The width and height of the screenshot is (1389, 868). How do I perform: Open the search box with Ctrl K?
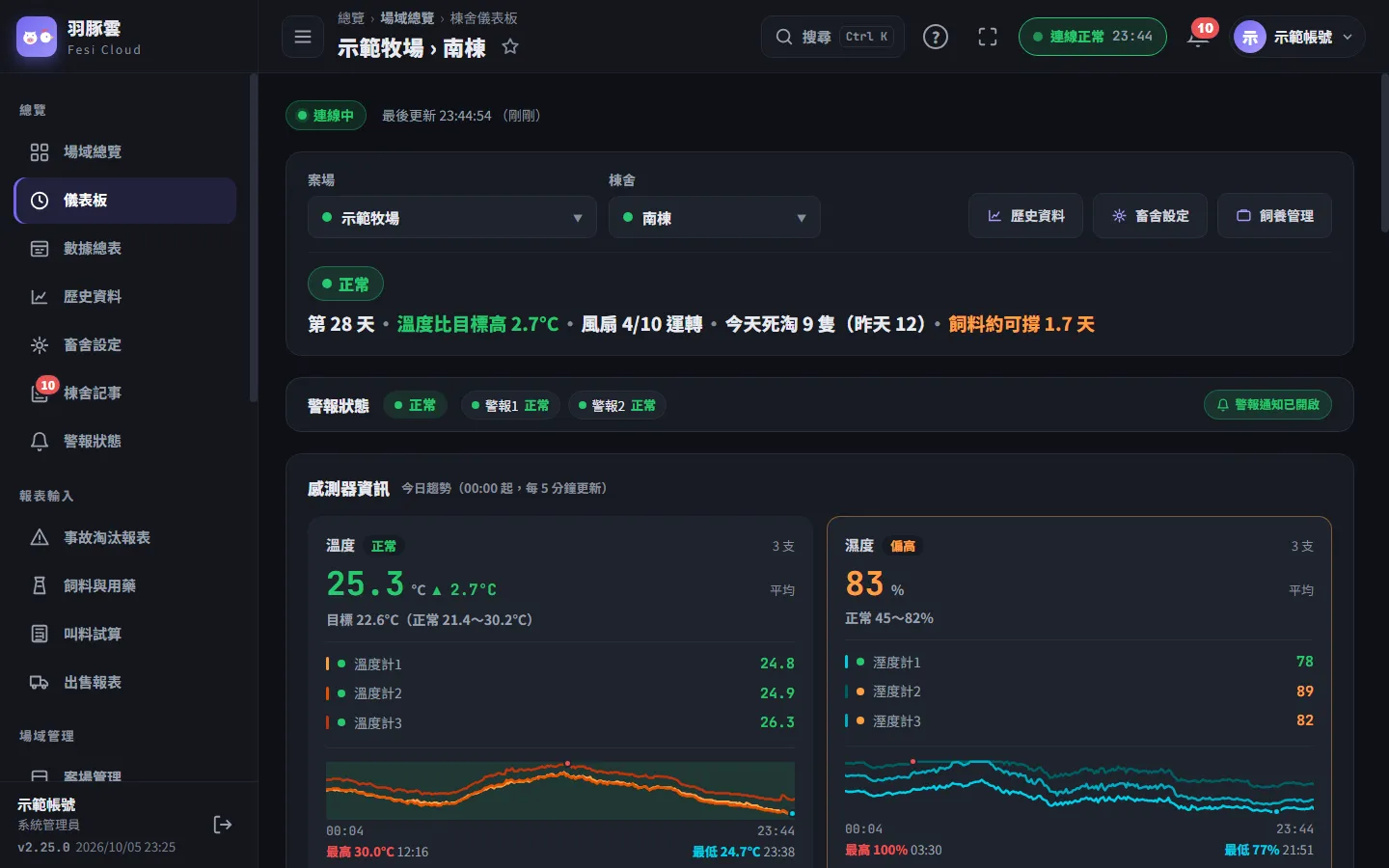832,37
